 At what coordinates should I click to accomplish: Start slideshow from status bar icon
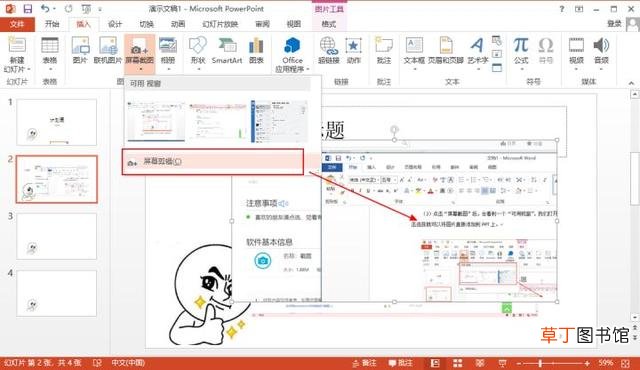click(502, 363)
